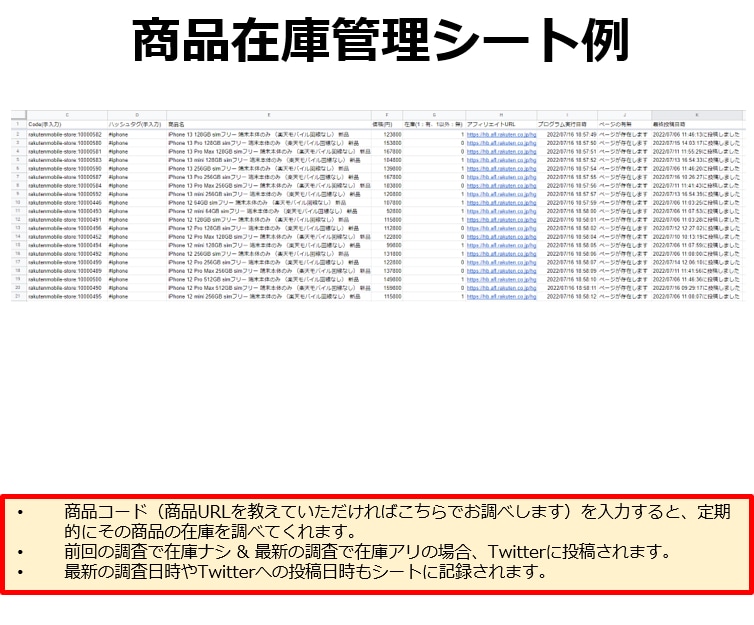Viewport: 754px width, 625px height.
Task: Select row number 21 header
Action: coord(18,297)
